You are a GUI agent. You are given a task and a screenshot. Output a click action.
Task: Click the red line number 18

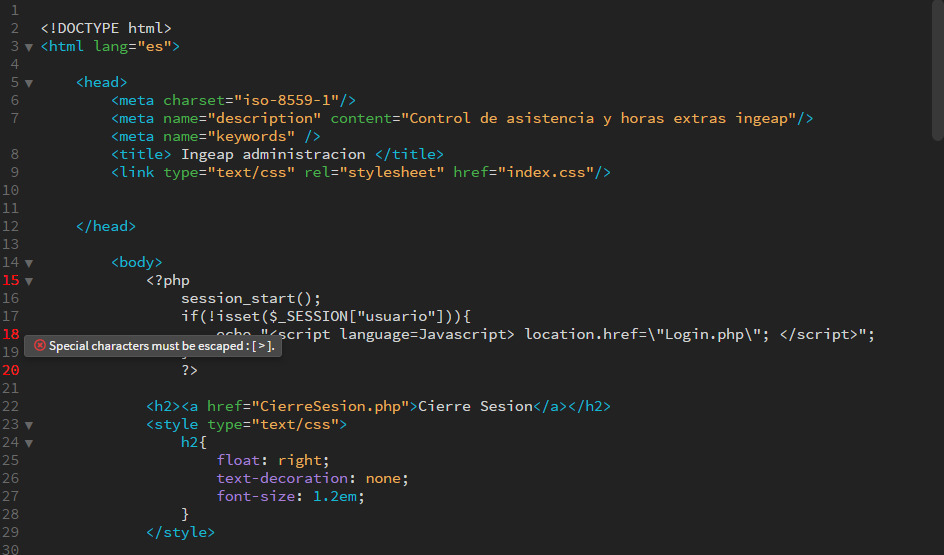[x=11, y=334]
